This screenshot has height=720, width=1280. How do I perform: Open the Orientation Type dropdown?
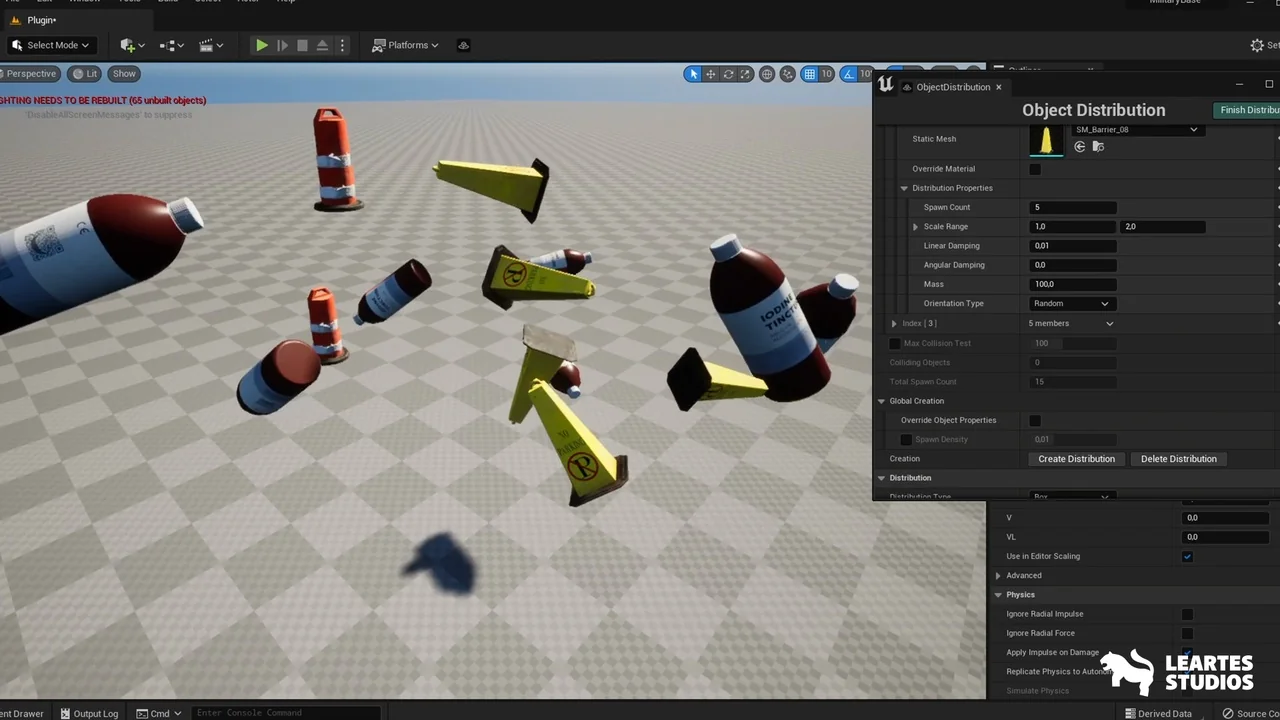[1070, 303]
